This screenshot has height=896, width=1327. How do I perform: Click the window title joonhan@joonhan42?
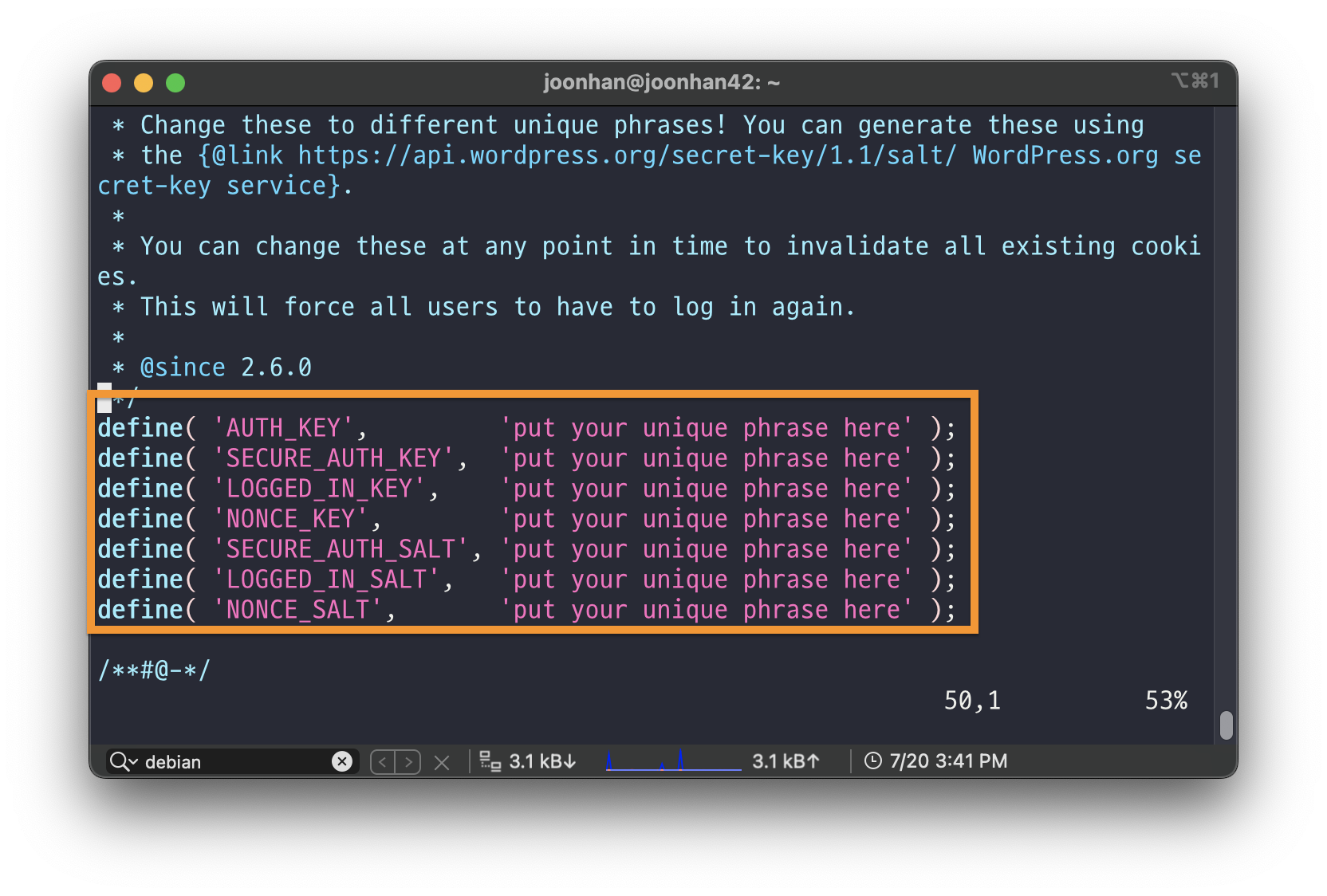coord(661,82)
